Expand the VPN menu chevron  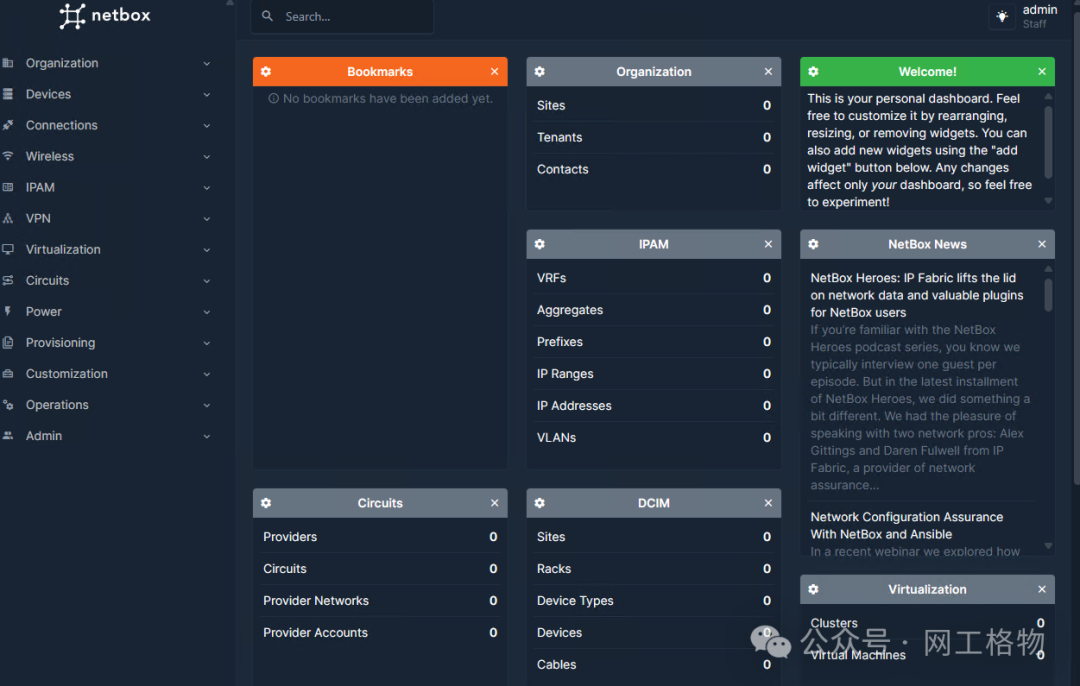coord(207,218)
